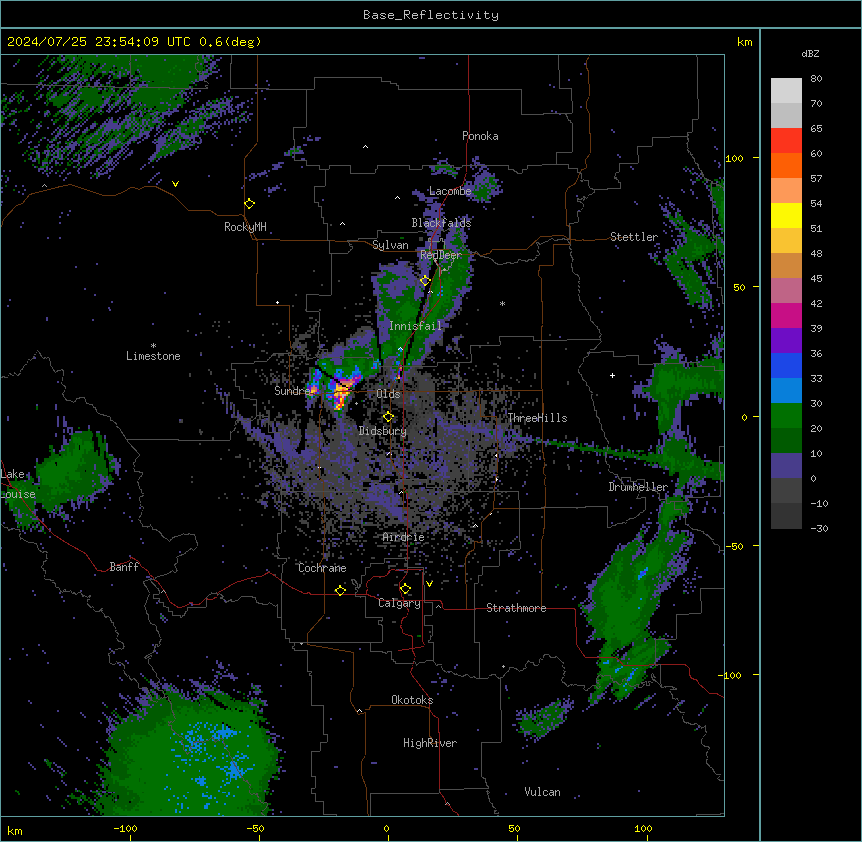The width and height of the screenshot is (862, 842).
Task: Click the intense storm core east of Sundre
Action: [342, 390]
